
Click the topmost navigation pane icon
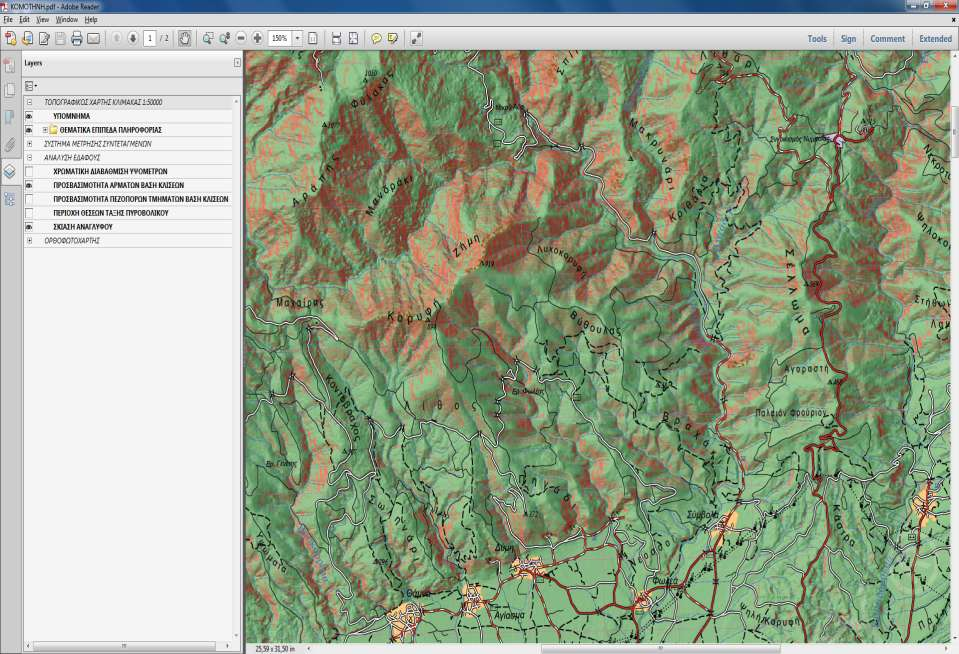click(x=10, y=65)
